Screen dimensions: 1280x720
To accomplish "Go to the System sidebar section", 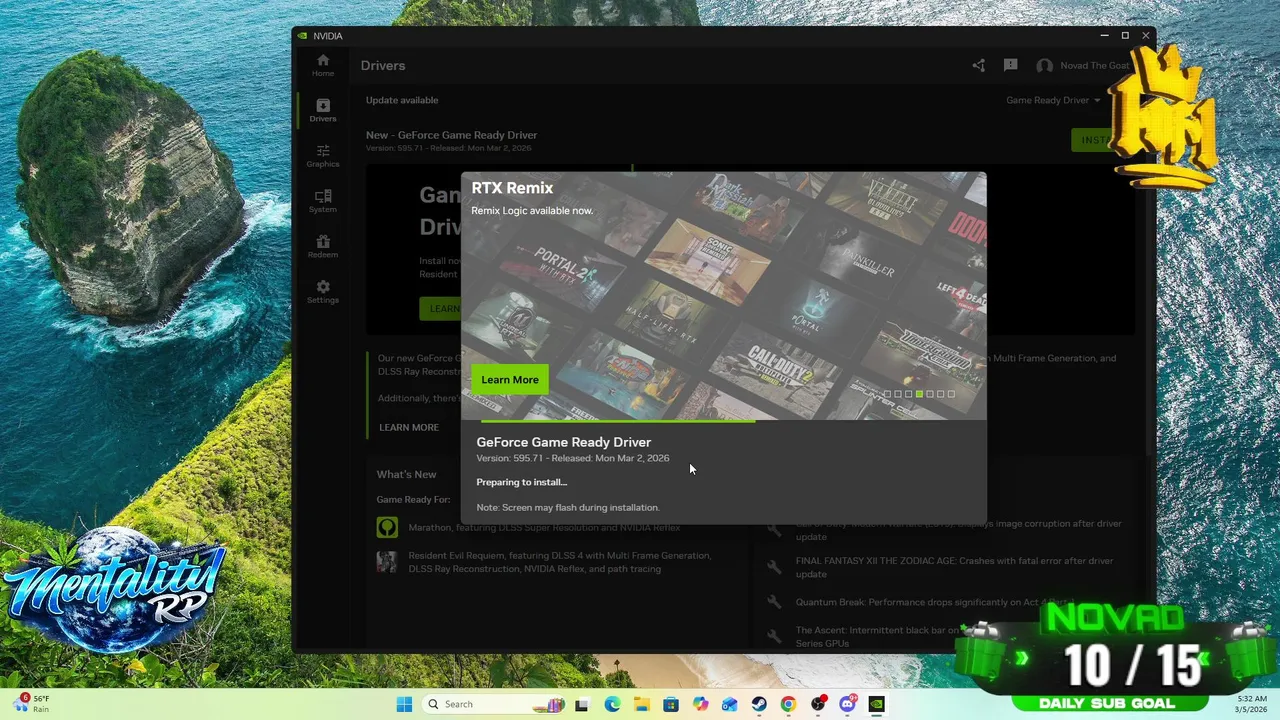I will click(x=322, y=201).
